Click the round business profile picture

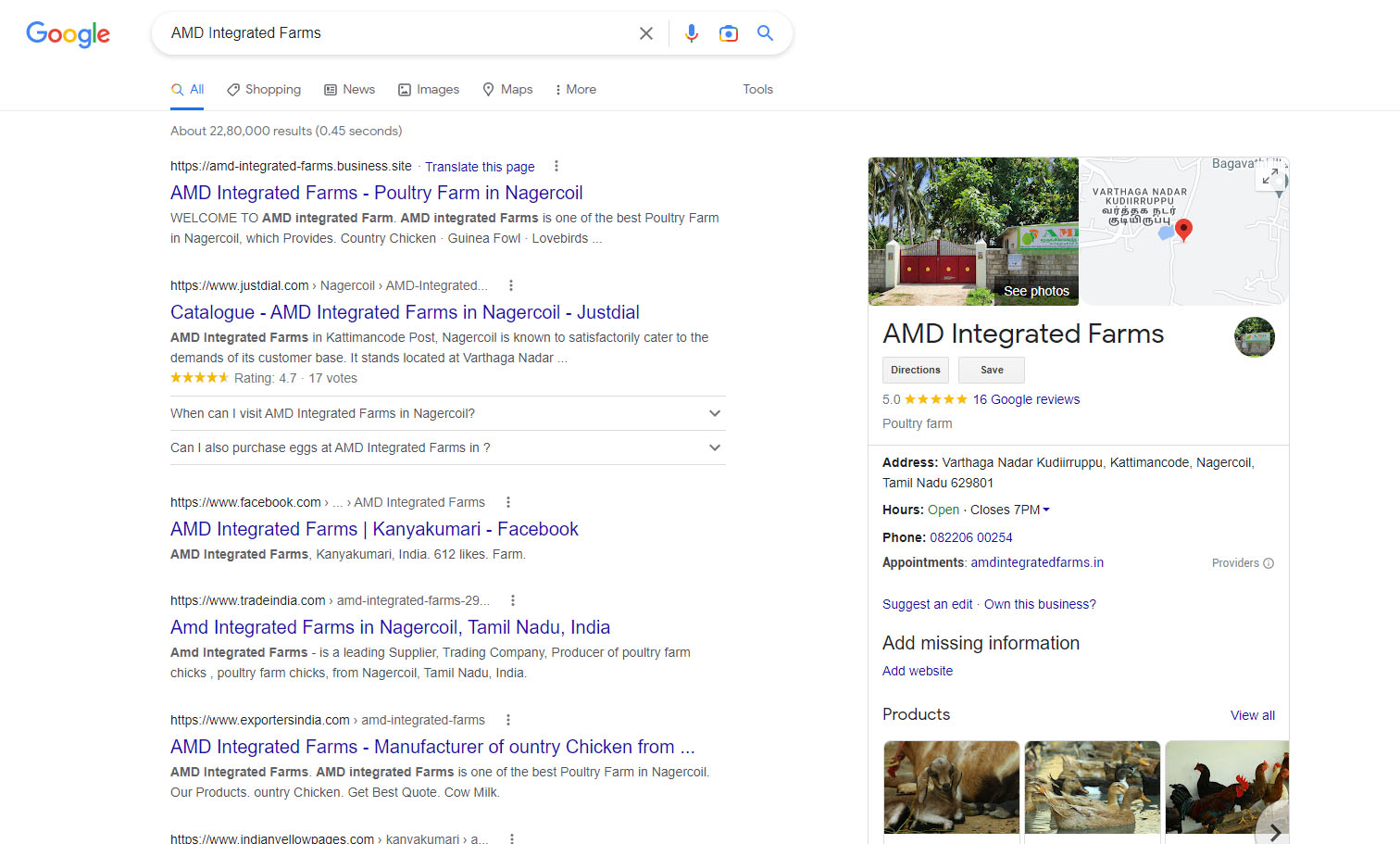click(x=1255, y=336)
